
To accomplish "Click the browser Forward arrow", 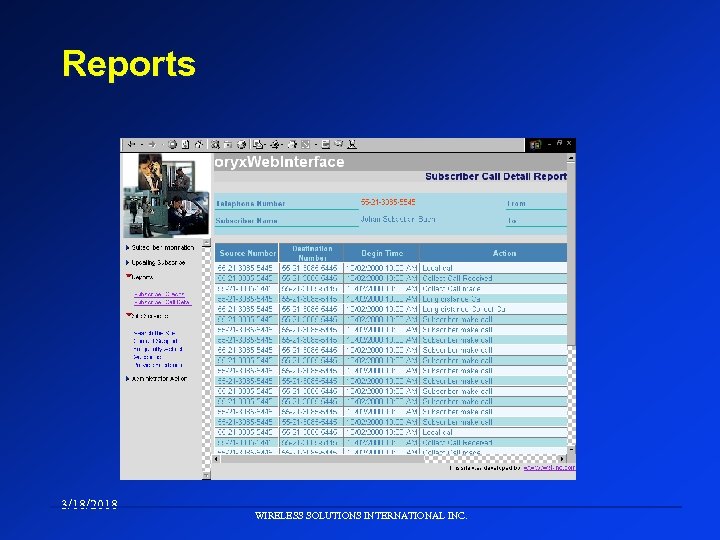I will point(152,145).
